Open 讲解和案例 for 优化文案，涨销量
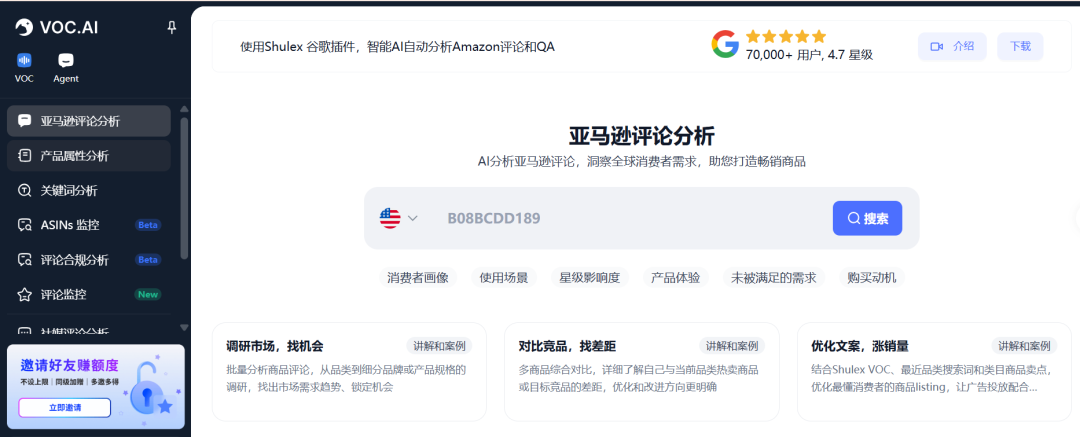 [x=1025, y=346]
